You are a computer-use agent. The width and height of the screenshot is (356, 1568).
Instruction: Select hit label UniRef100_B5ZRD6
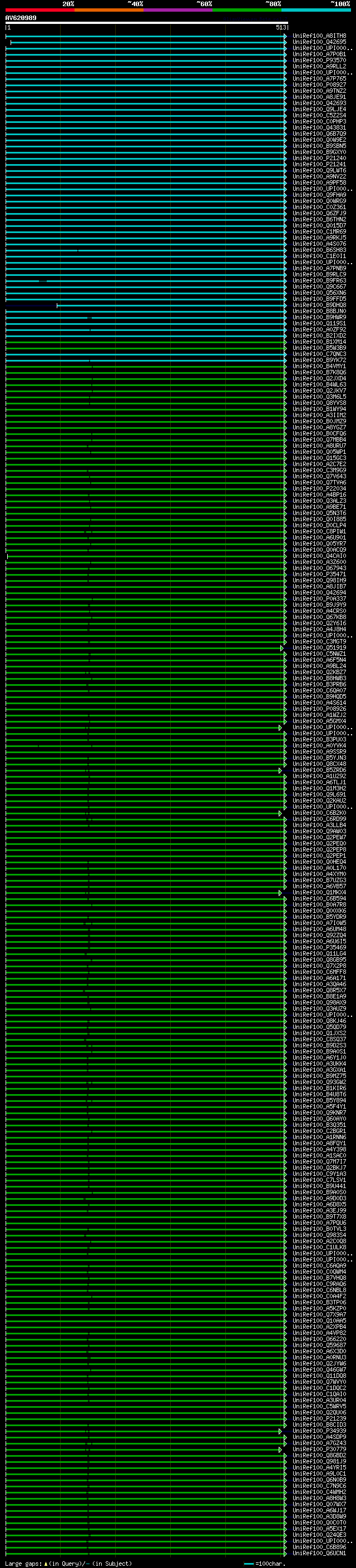(319, 770)
